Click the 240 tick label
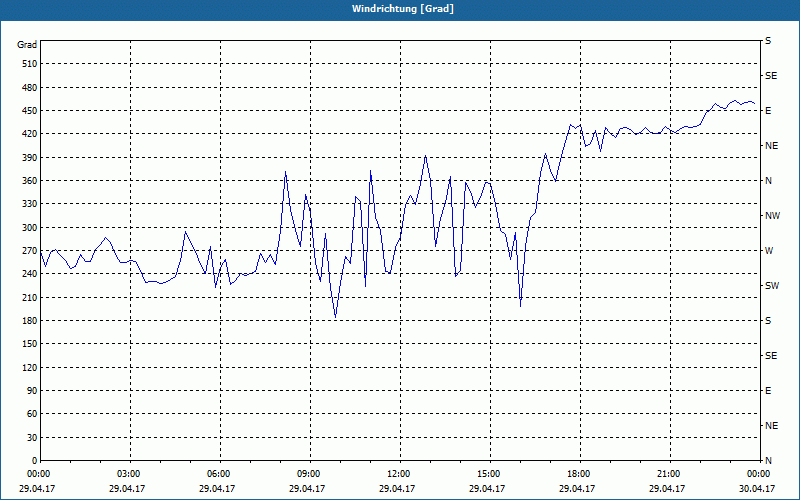The width and height of the screenshot is (800, 500). click(30, 274)
